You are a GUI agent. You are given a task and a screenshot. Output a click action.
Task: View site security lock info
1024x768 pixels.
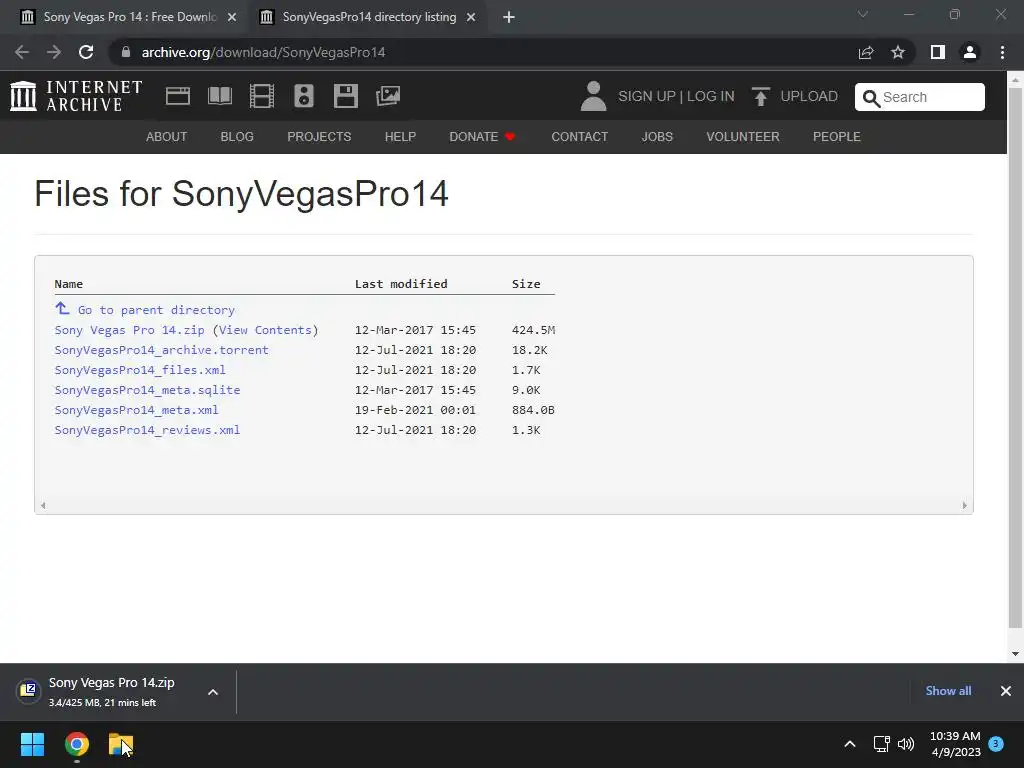[126, 52]
